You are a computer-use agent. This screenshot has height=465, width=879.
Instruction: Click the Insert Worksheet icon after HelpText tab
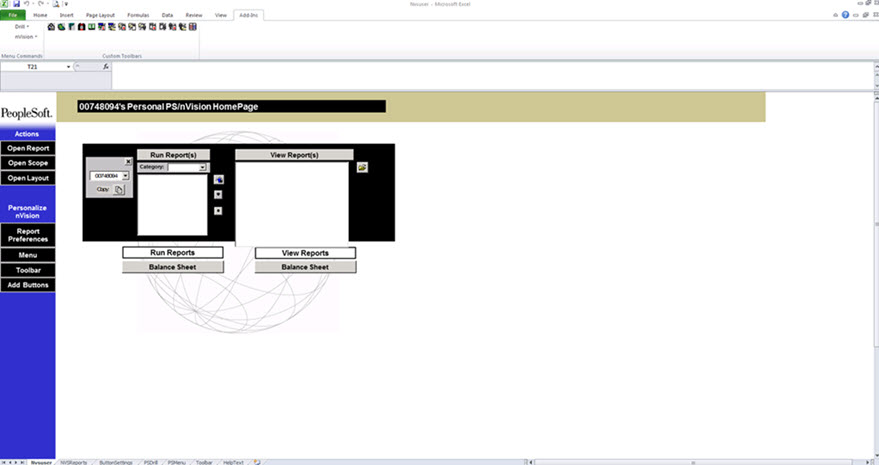[x=257, y=462]
